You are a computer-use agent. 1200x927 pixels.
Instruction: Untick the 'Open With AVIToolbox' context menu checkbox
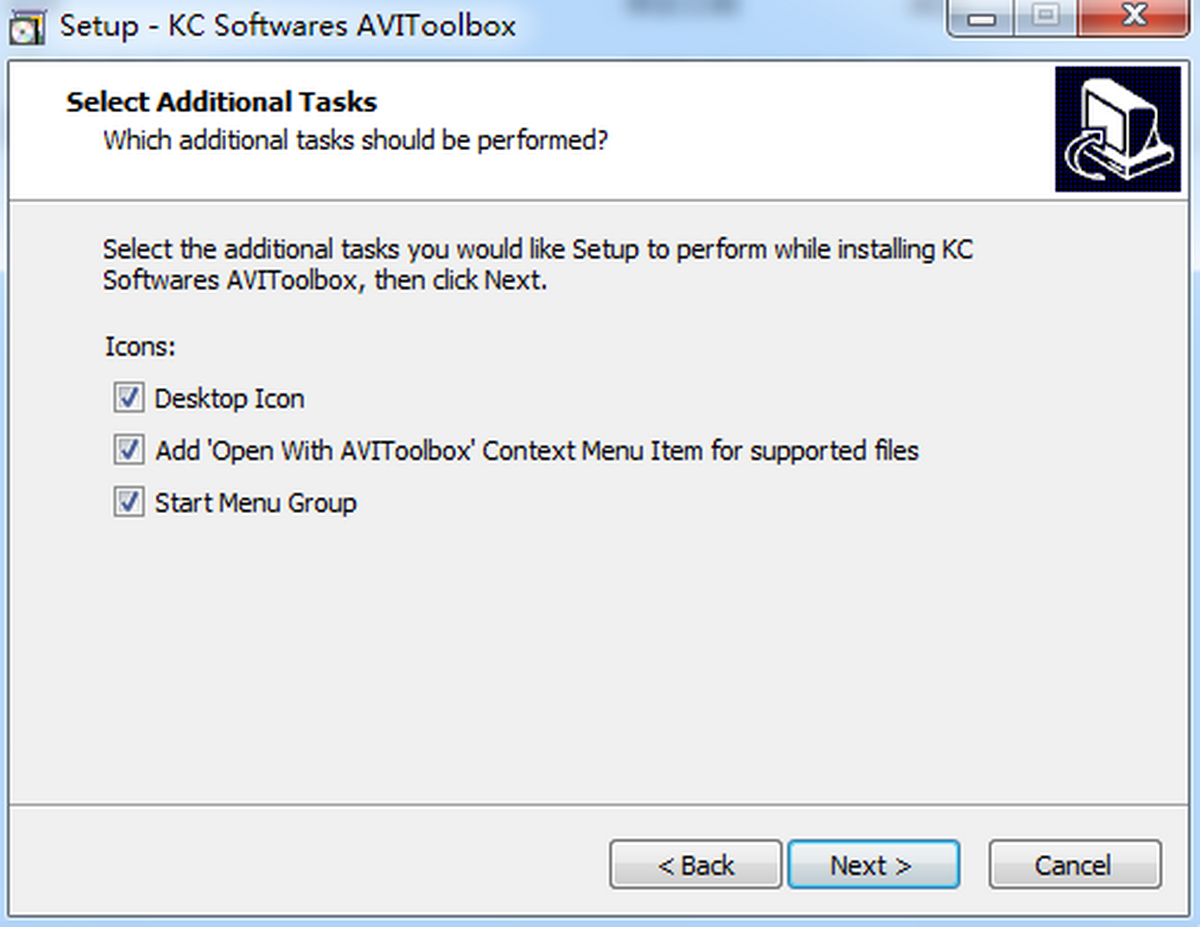click(127, 450)
